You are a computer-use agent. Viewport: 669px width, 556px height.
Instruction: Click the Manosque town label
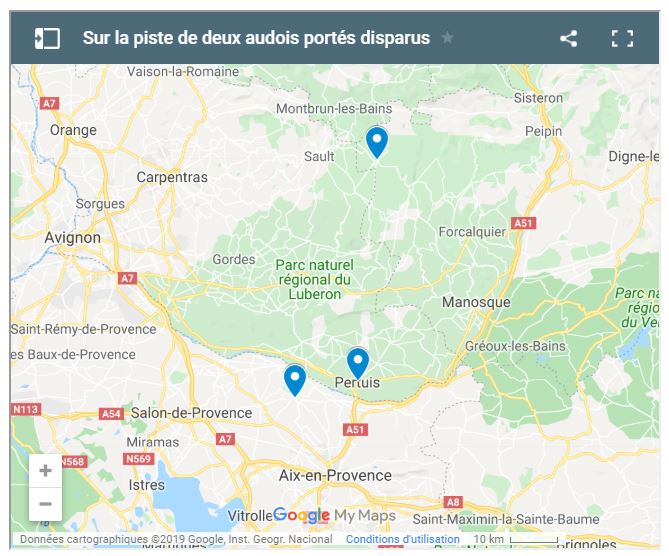pos(476,302)
